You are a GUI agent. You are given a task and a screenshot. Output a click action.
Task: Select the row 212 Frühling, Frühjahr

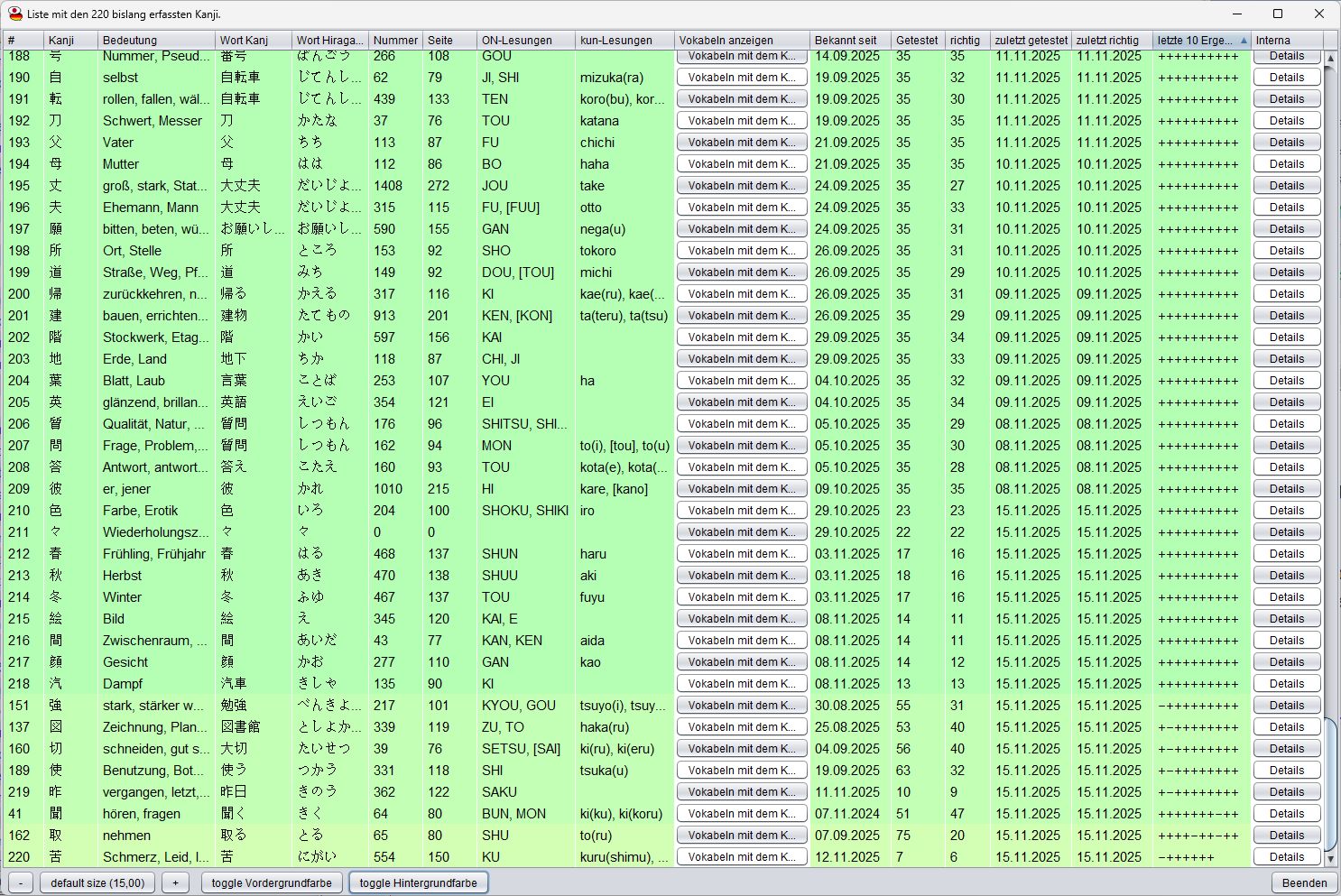[153, 554]
